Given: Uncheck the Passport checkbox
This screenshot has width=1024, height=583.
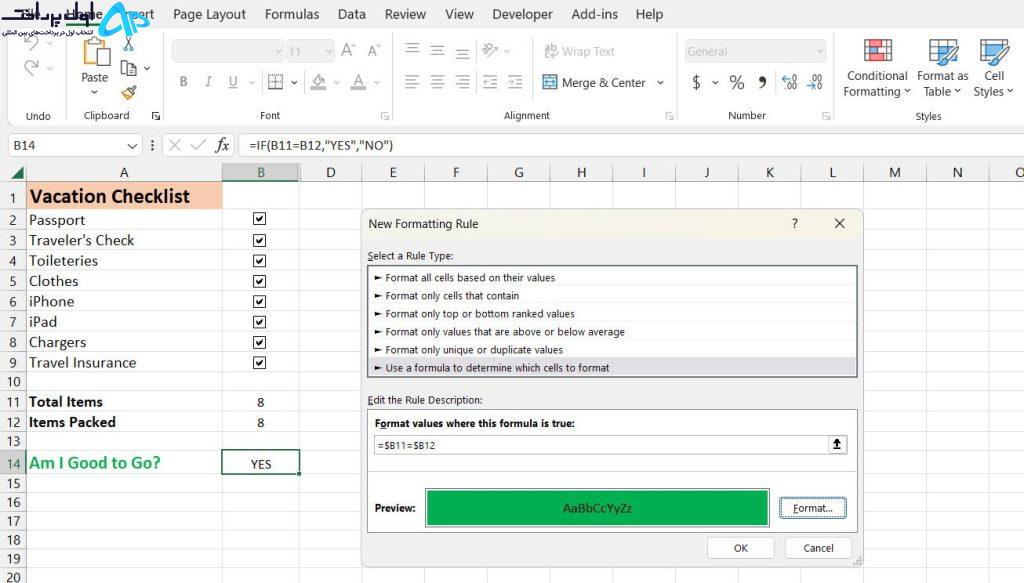Looking at the screenshot, I should click(x=259, y=219).
